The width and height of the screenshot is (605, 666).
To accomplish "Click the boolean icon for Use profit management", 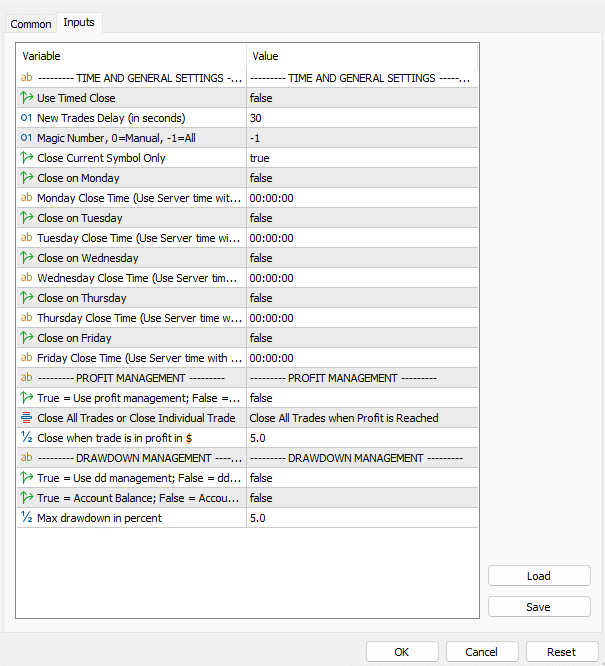I will coord(26,398).
